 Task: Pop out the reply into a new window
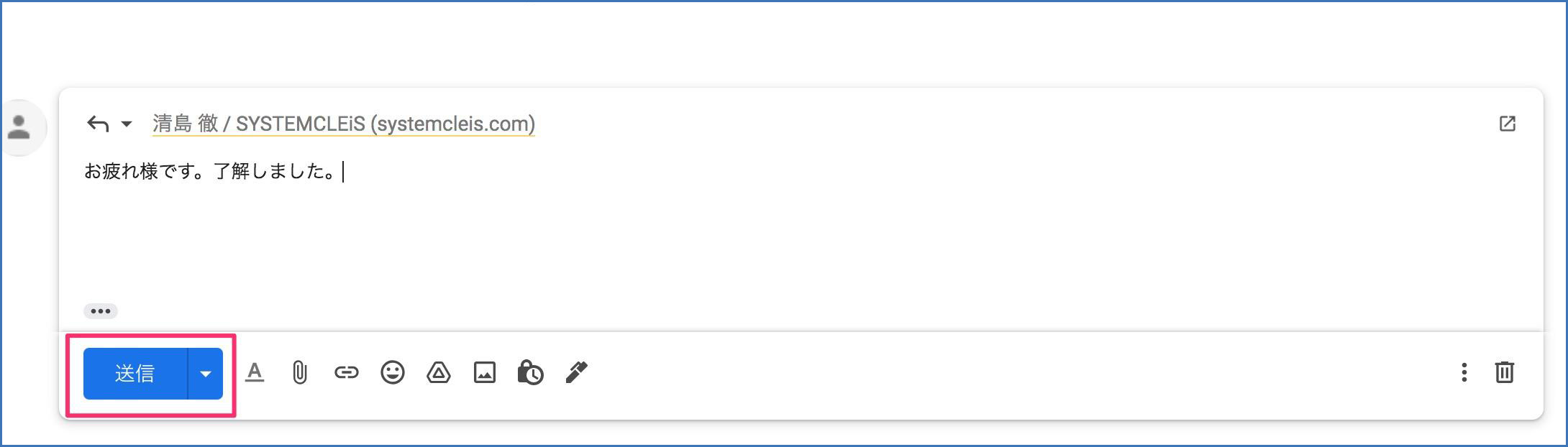point(1507,124)
